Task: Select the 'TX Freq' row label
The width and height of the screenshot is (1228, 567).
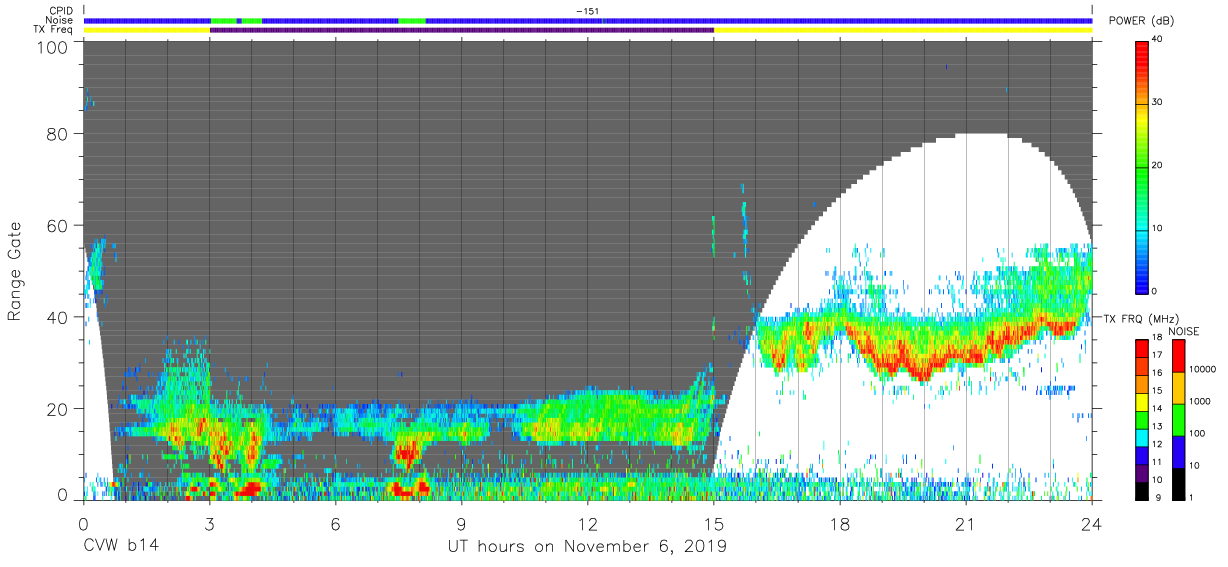Action: (54, 29)
